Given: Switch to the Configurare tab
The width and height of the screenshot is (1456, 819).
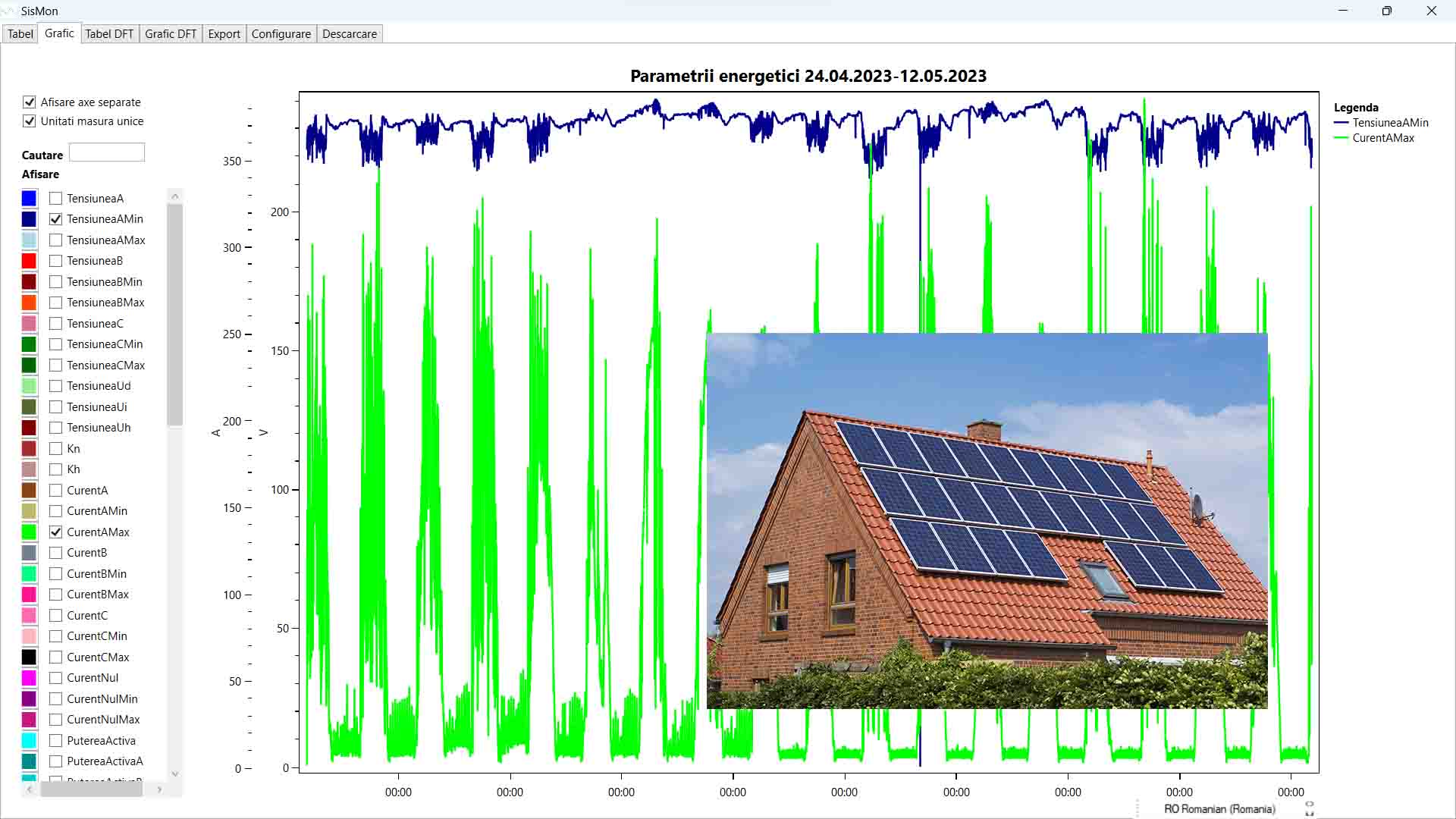Looking at the screenshot, I should click(281, 34).
